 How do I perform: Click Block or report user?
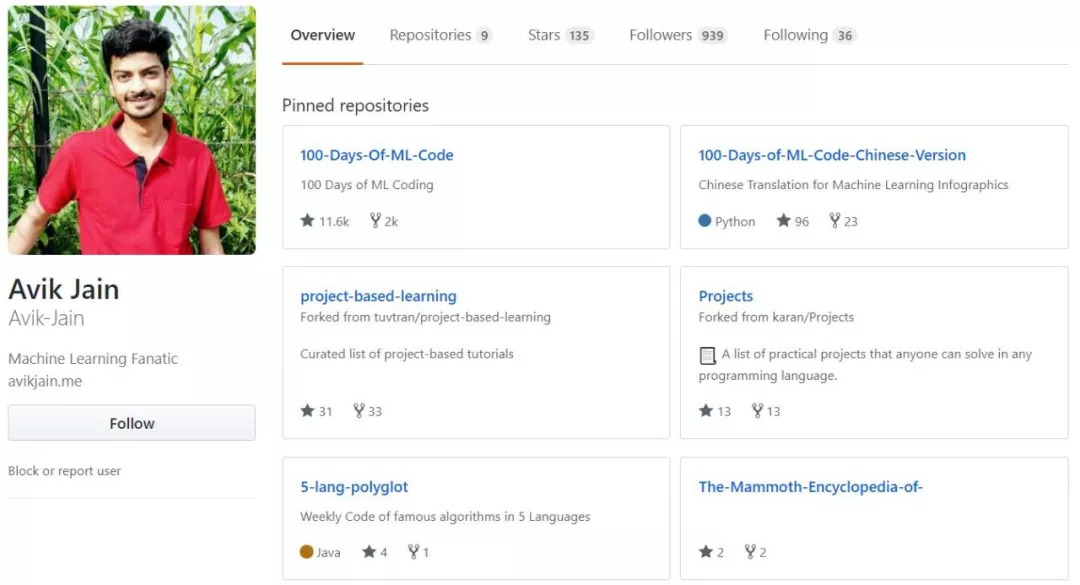coord(64,471)
